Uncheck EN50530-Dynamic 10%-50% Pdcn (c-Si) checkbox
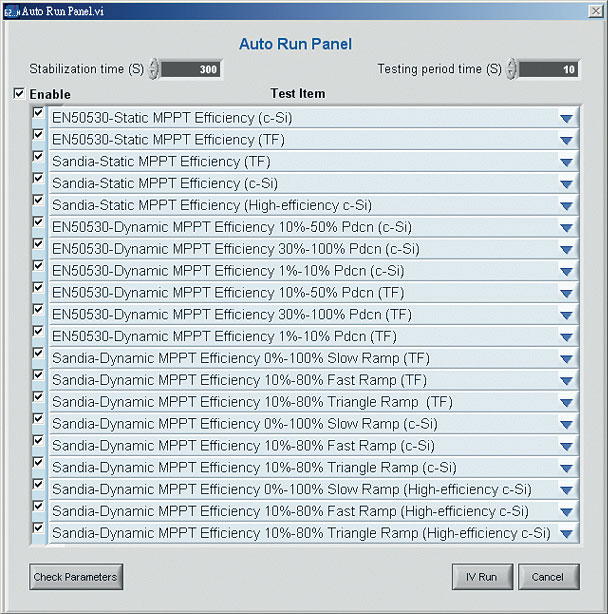Screen dimensions: 608x614 click(38, 222)
